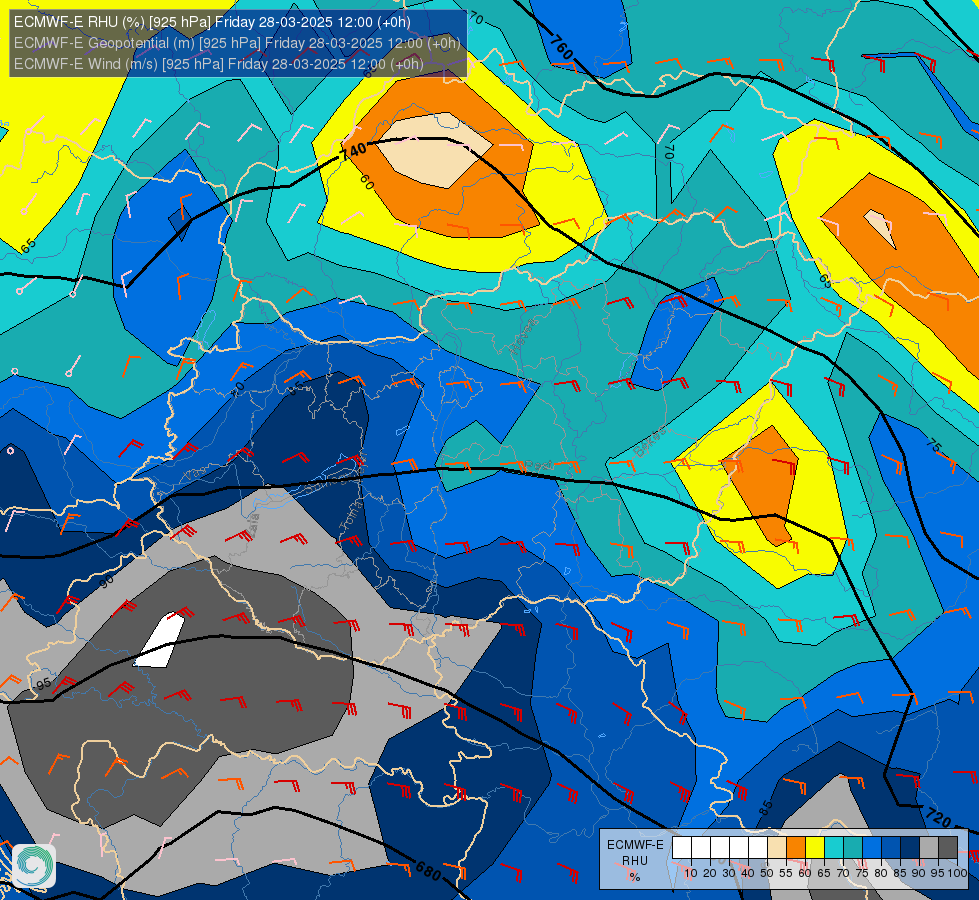The height and width of the screenshot is (900, 979).
Task: Select the ECMWF-E Wind (m/s) title line
Action: click(x=219, y=64)
